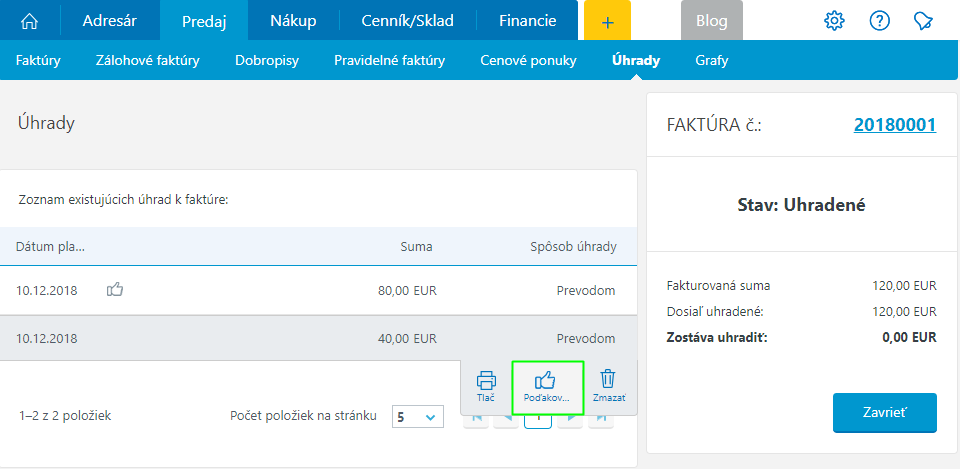Viewport: 960px width, 469px height.
Task: Open help via the question mark icon
Action: pos(879,21)
